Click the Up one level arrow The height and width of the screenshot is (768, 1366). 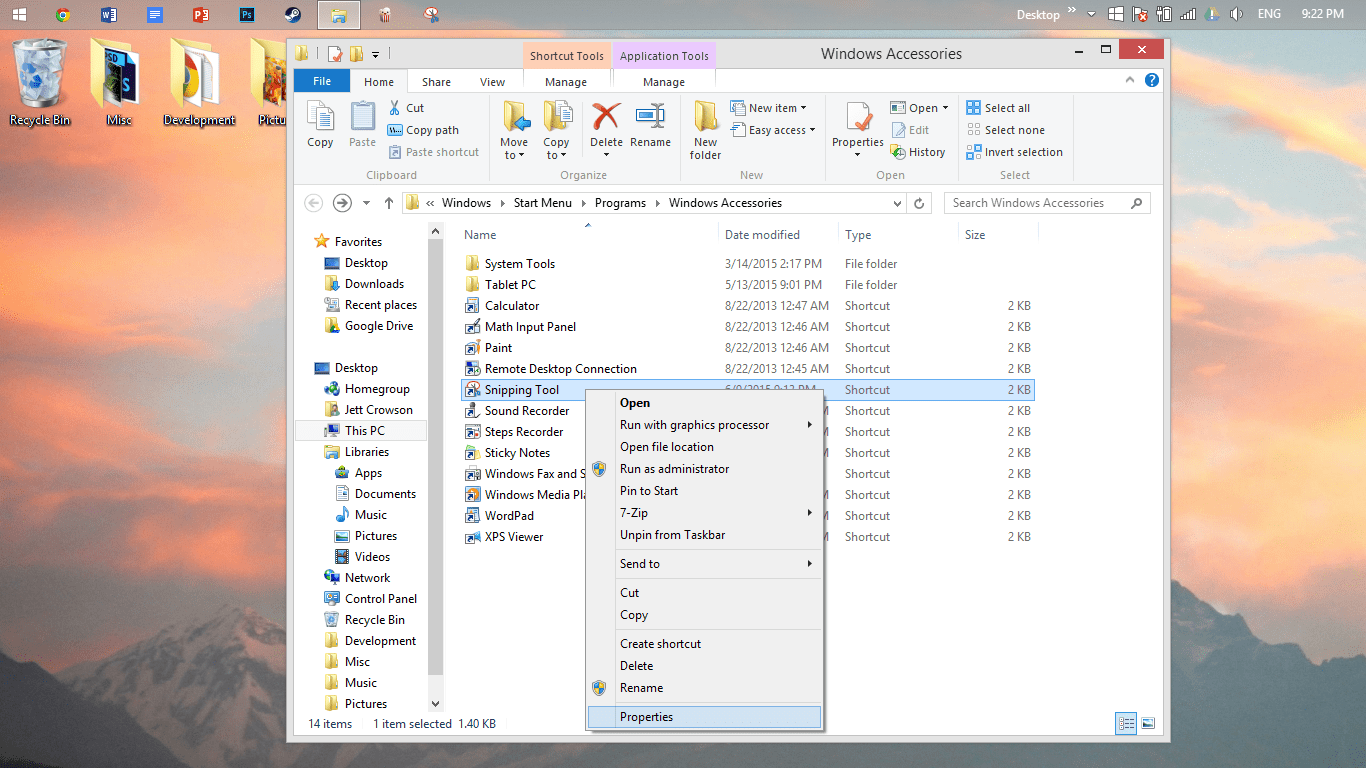point(389,203)
